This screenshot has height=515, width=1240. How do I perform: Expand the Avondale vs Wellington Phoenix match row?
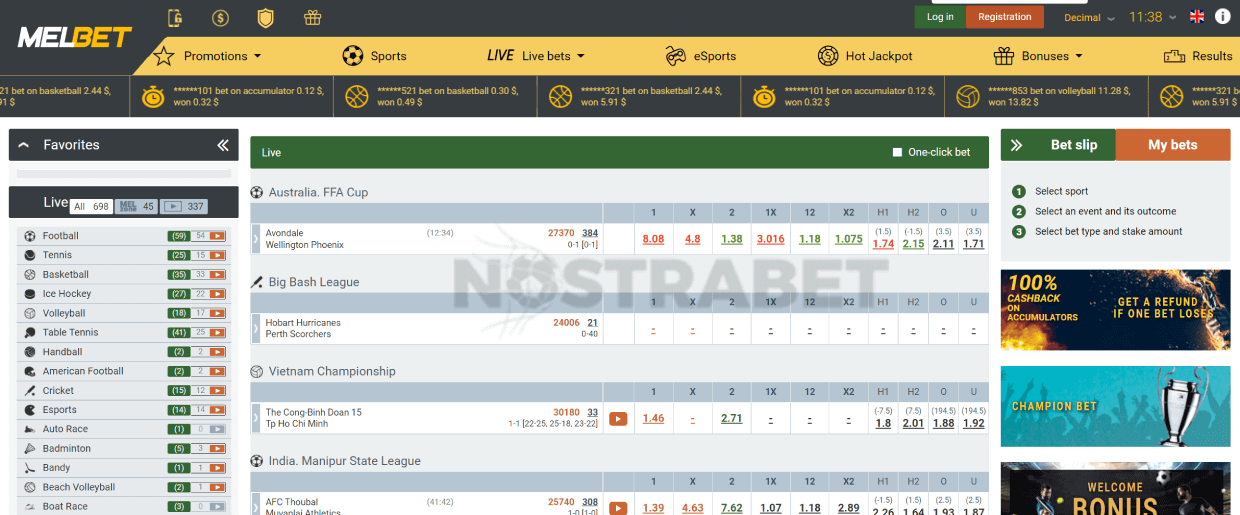coord(255,239)
